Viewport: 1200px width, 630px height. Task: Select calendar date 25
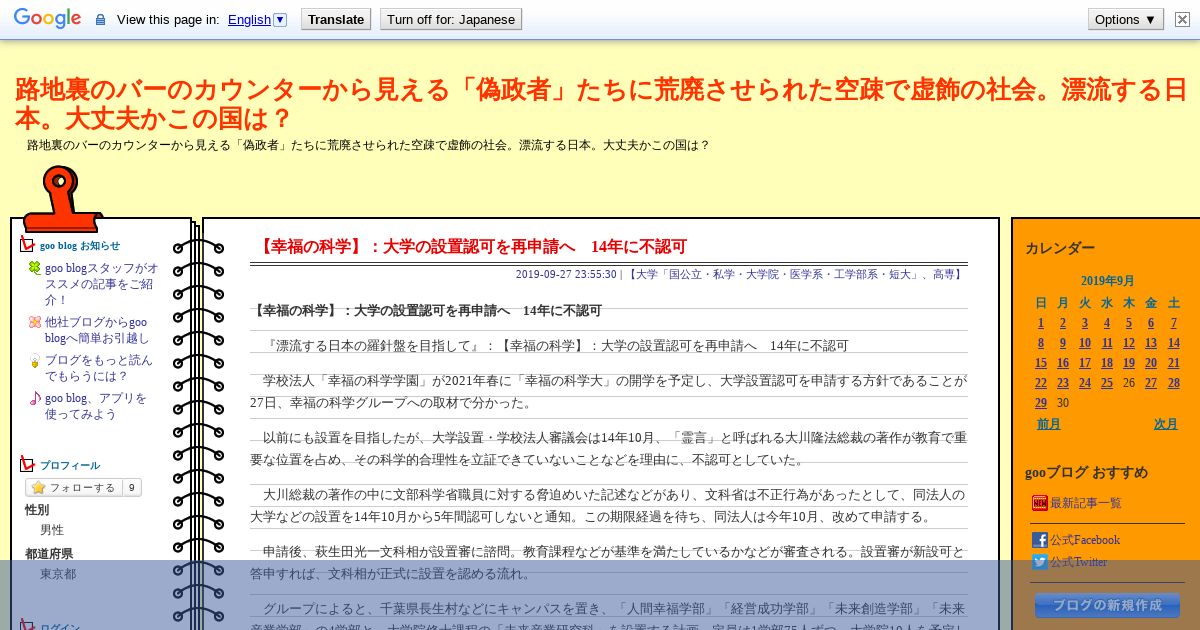pos(1107,383)
